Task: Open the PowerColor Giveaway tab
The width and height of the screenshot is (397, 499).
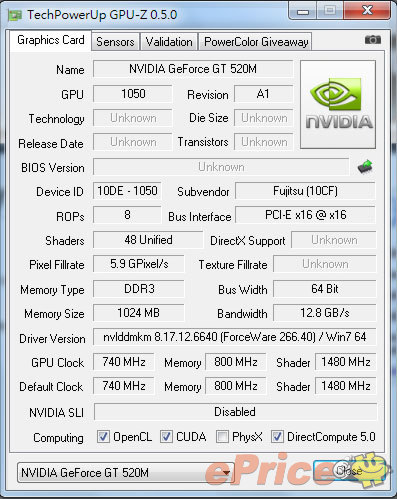Action: [x=256, y=42]
